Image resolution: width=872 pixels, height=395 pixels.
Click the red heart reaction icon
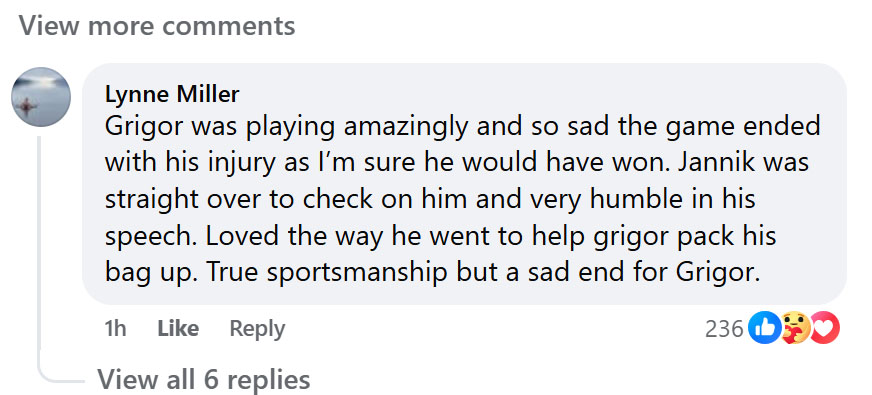(x=825, y=328)
